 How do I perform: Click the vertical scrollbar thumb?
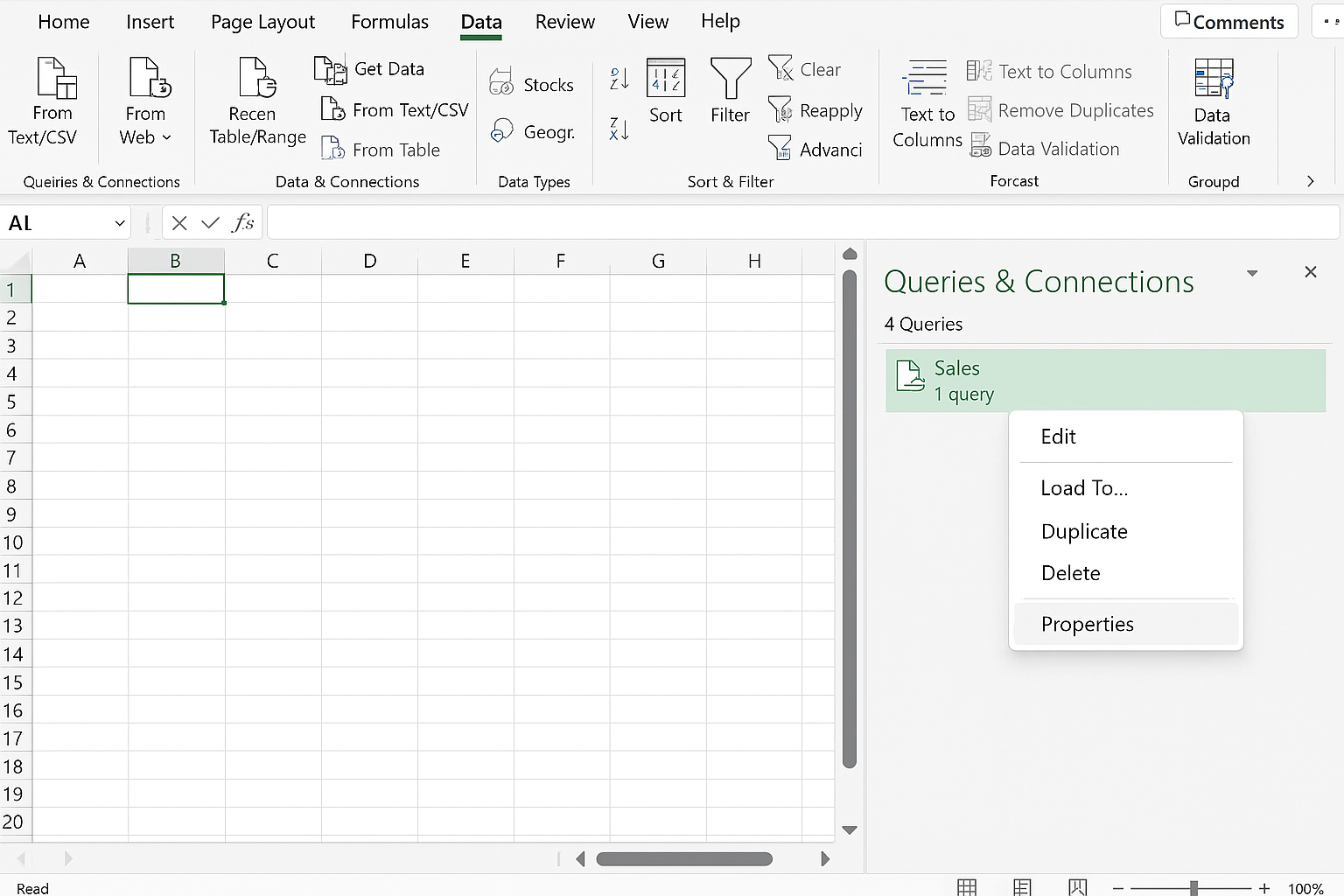(849, 518)
